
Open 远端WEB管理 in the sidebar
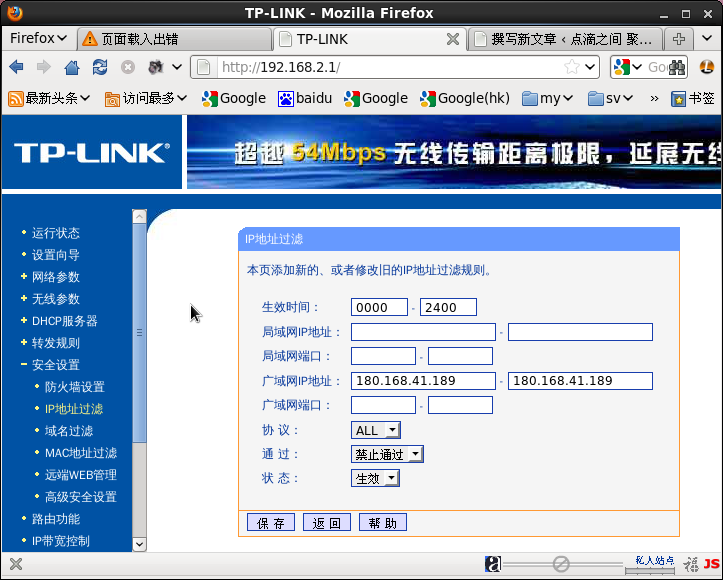(81, 475)
